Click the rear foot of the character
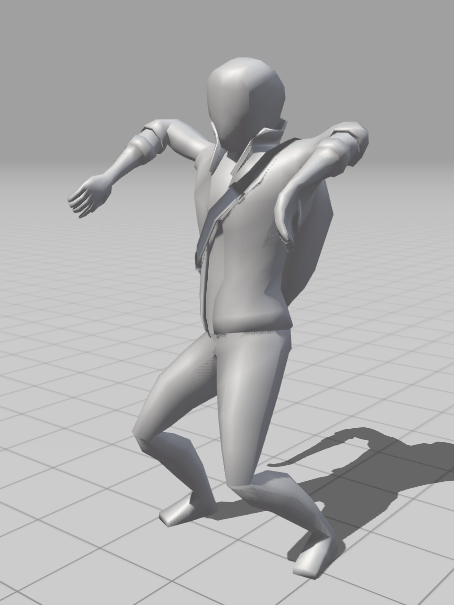This screenshot has height=605, width=454. coord(187,510)
